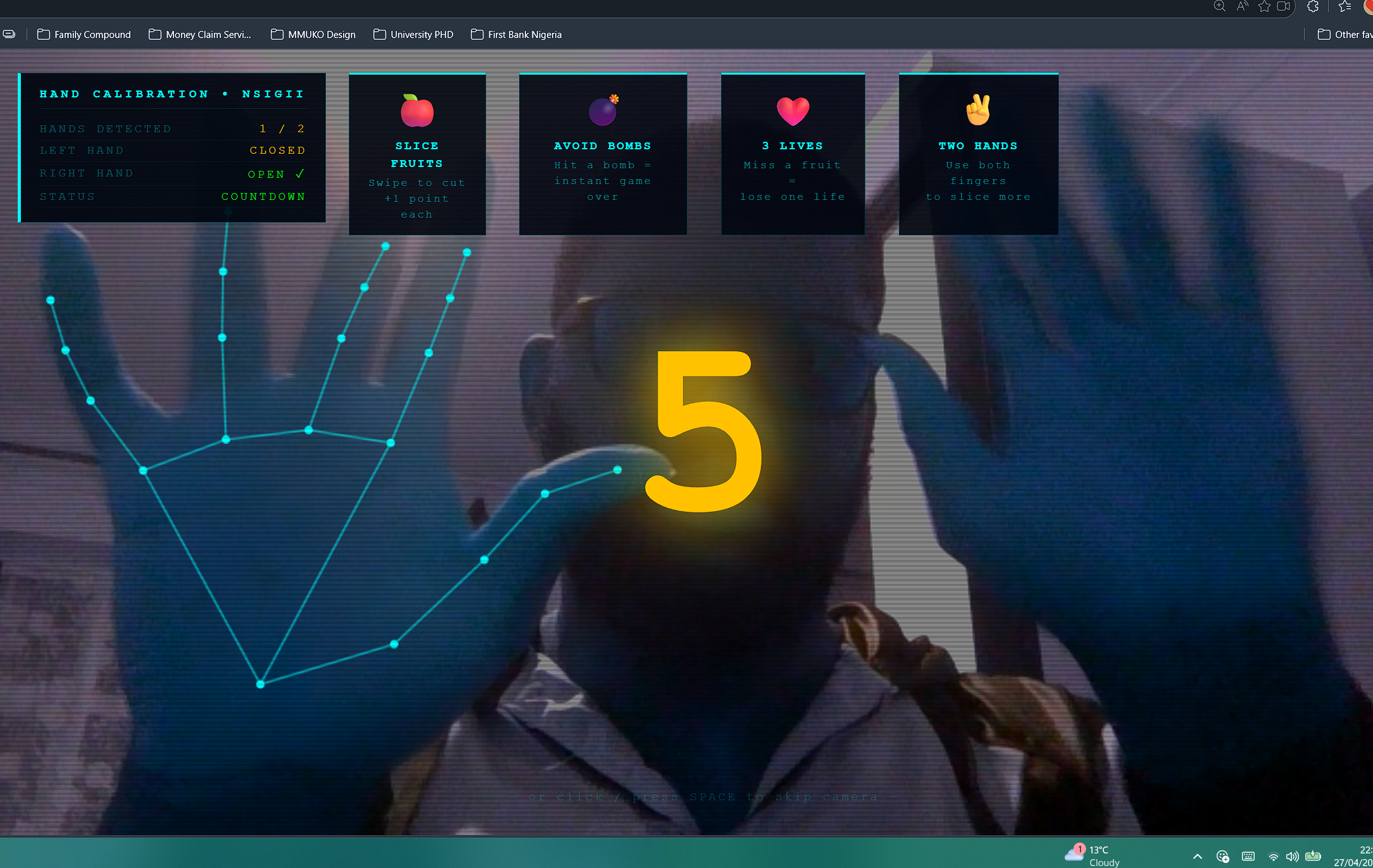Click the camera in-use icon in address bar
The image size is (1373, 868).
click(1284, 6)
